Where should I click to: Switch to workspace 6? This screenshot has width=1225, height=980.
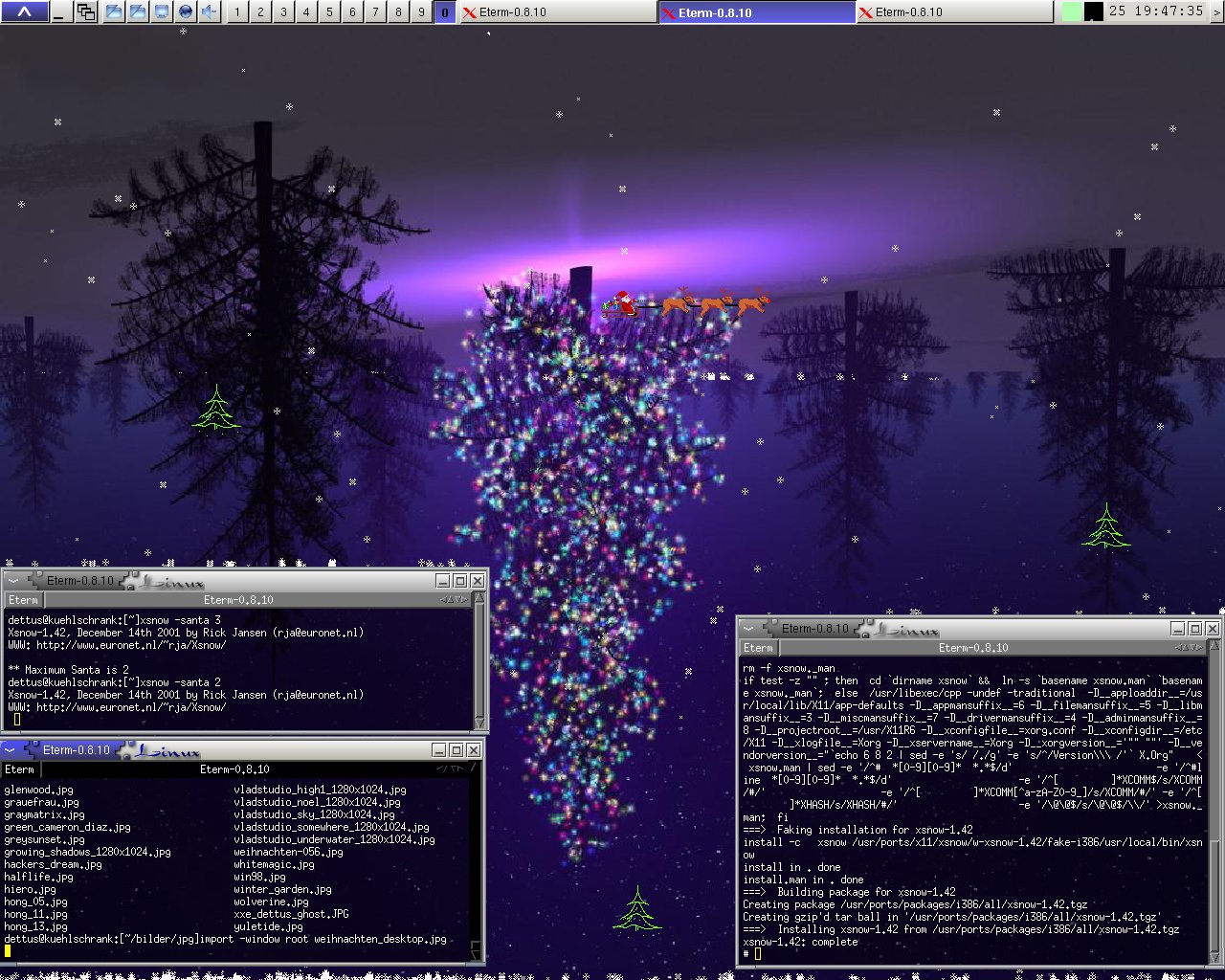(351, 12)
